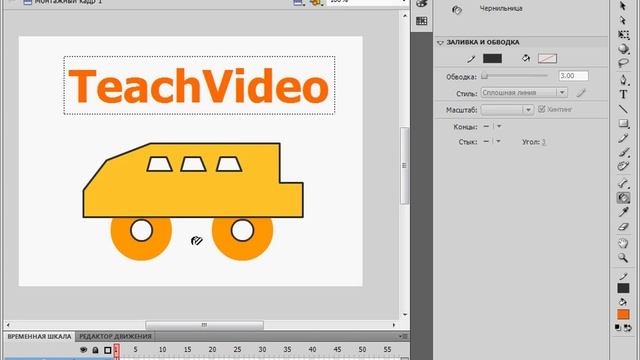This screenshot has width=640, height=360.
Task: Click the fill color swatch in properties
Action: [x=547, y=58]
